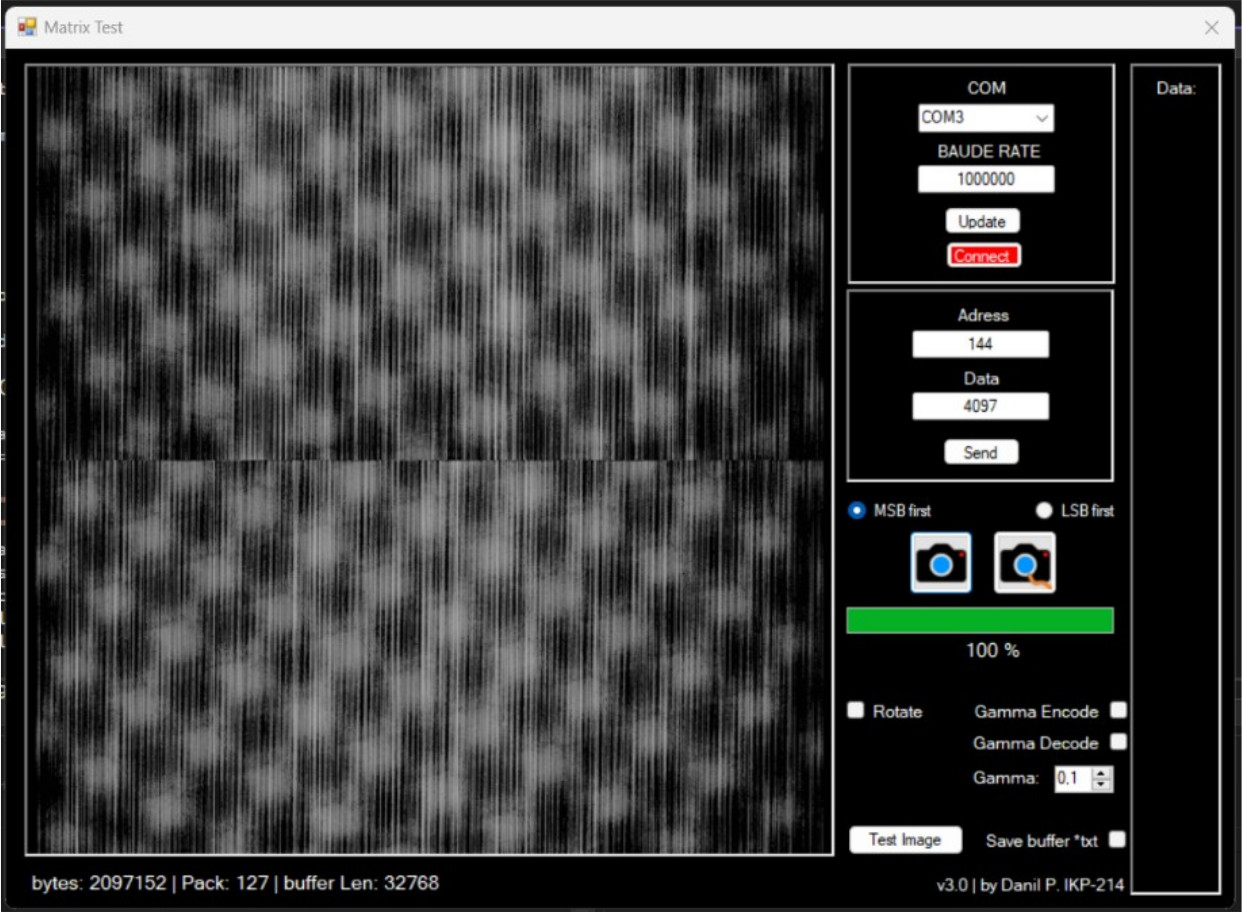Enable the Rotate checkbox

click(x=856, y=710)
